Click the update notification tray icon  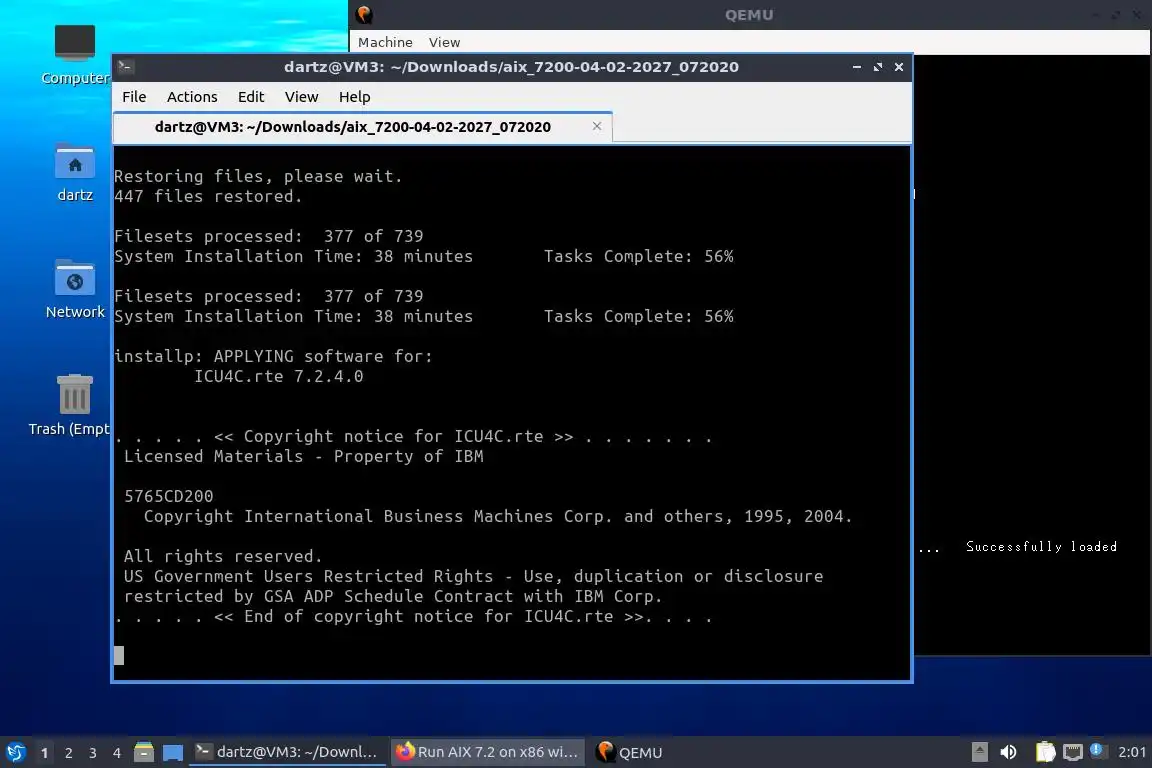pyautogui.click(x=1097, y=750)
